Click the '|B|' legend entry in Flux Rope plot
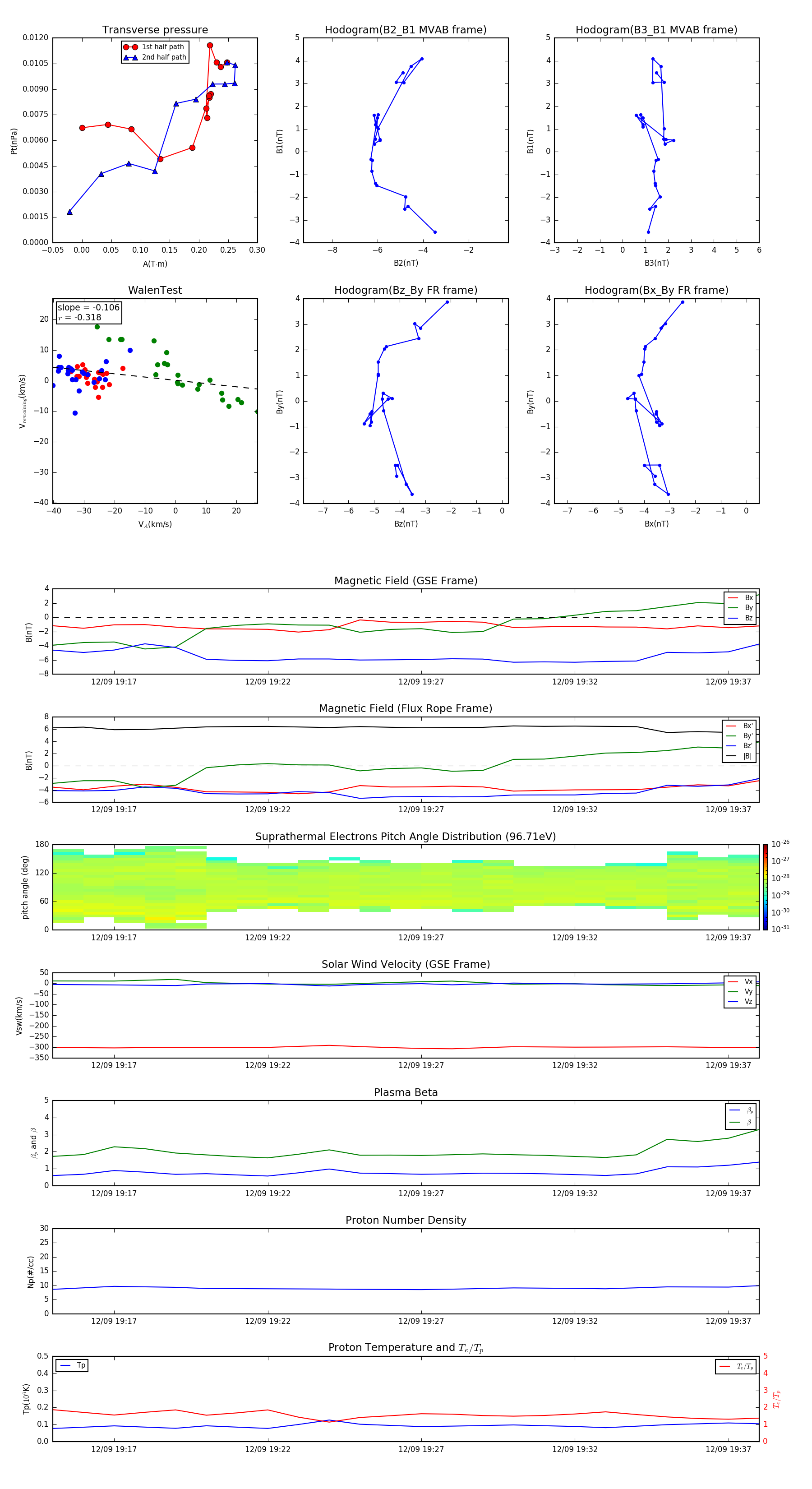 point(739,757)
